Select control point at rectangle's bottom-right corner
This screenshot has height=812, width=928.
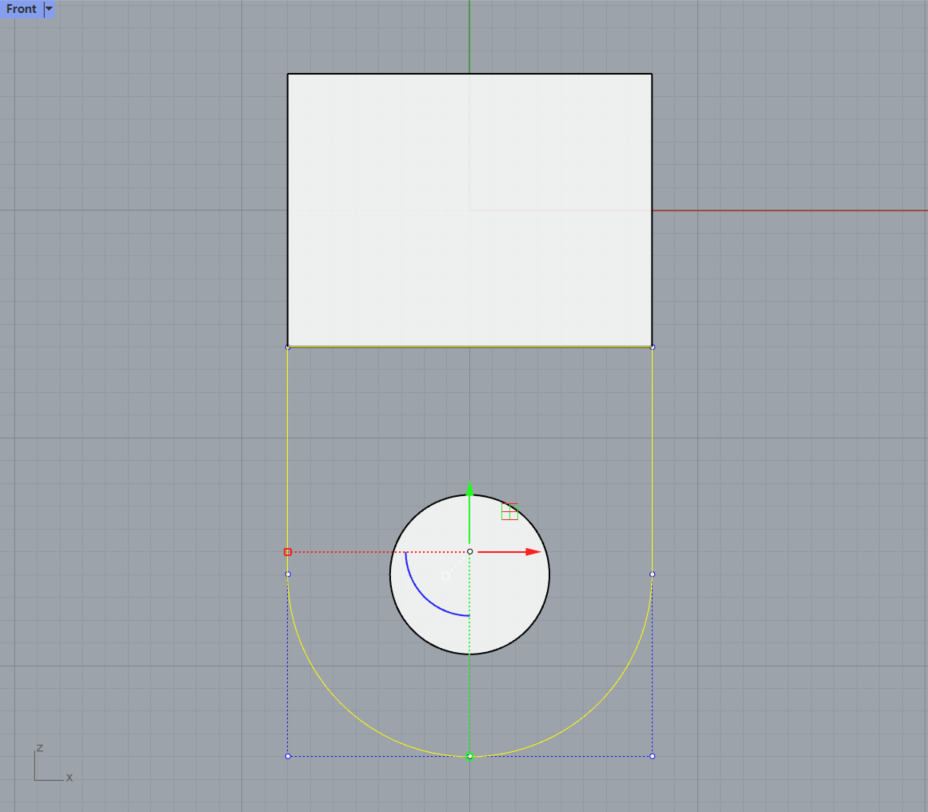click(652, 347)
